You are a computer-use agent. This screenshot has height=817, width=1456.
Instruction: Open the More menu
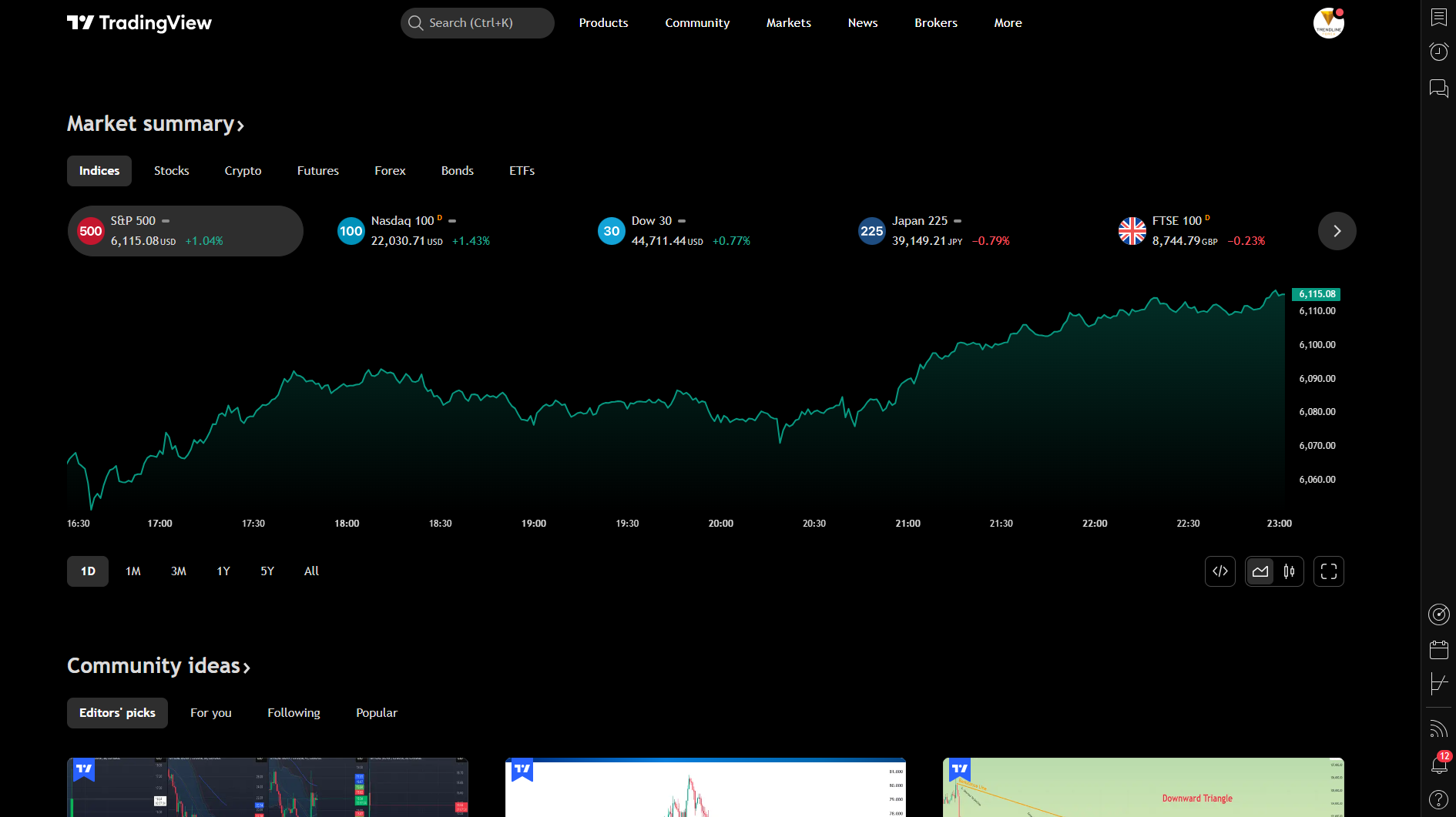(x=1008, y=23)
